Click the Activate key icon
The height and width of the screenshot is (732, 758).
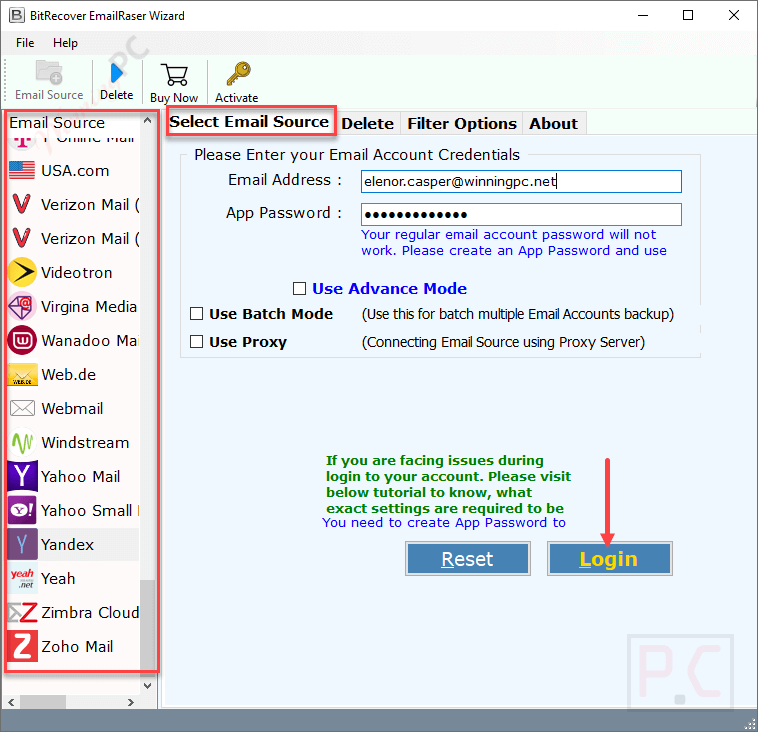click(x=238, y=73)
